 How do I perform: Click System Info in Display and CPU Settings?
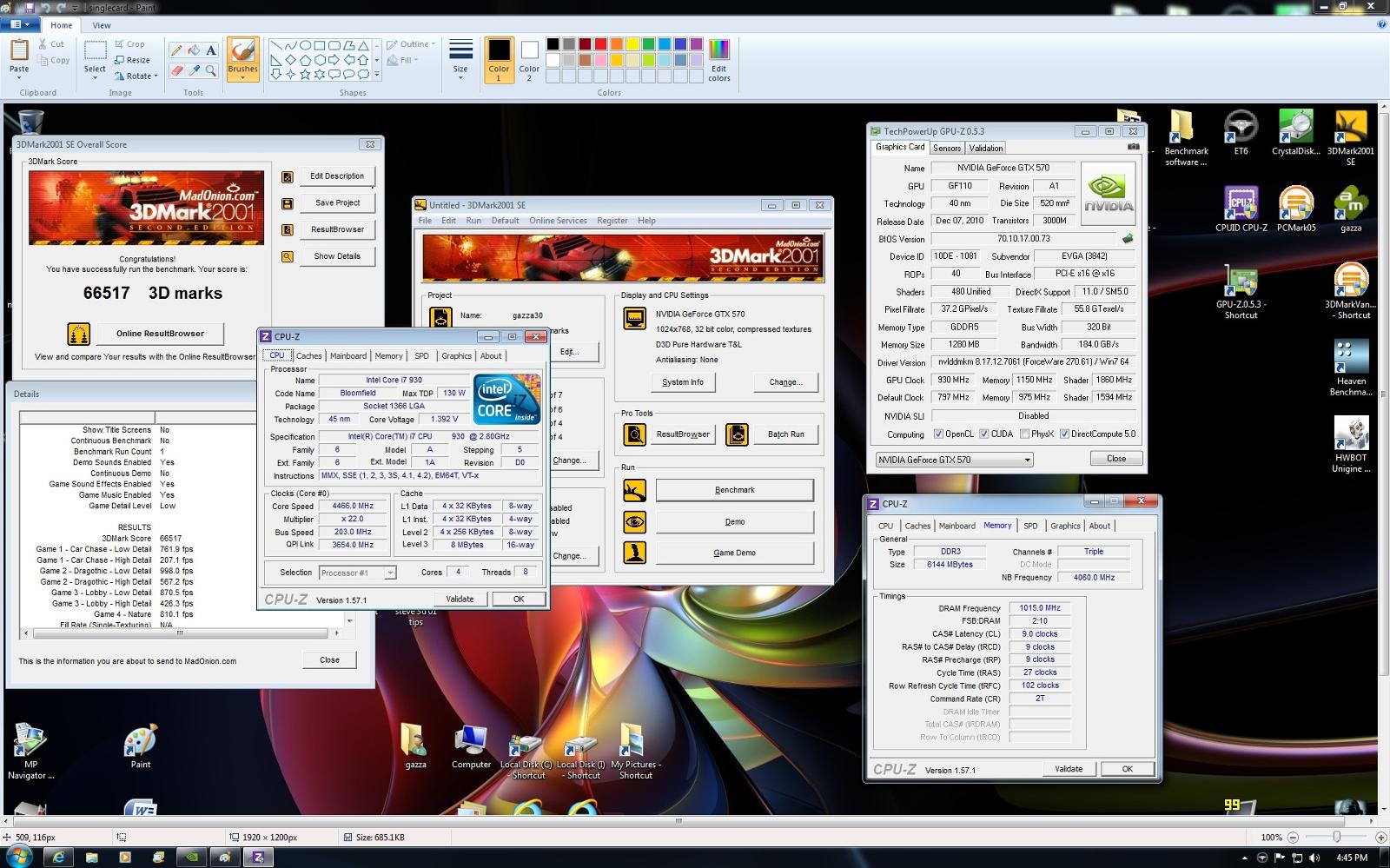point(683,382)
